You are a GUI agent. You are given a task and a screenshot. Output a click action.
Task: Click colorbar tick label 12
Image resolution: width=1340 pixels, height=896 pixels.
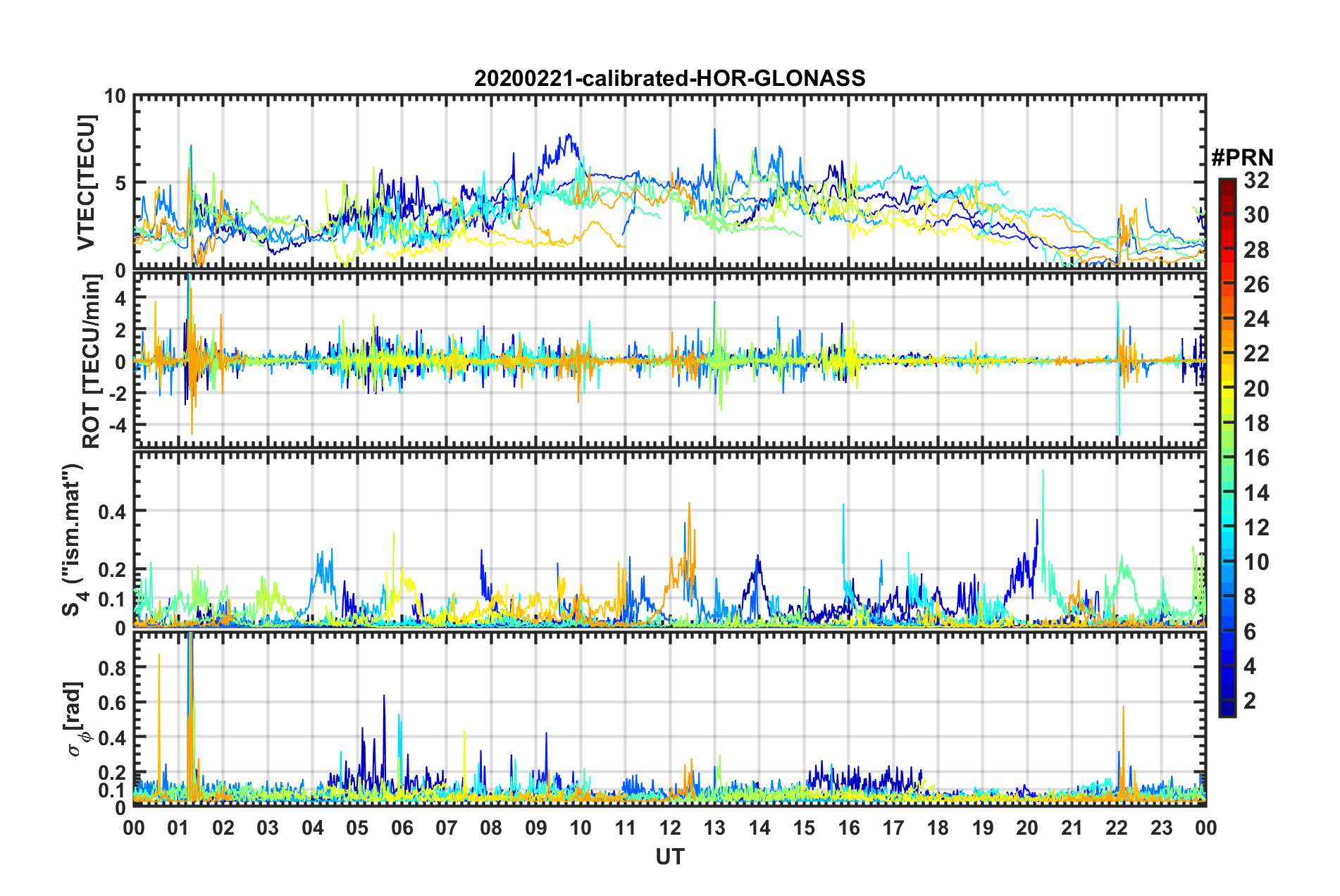(x=1256, y=527)
